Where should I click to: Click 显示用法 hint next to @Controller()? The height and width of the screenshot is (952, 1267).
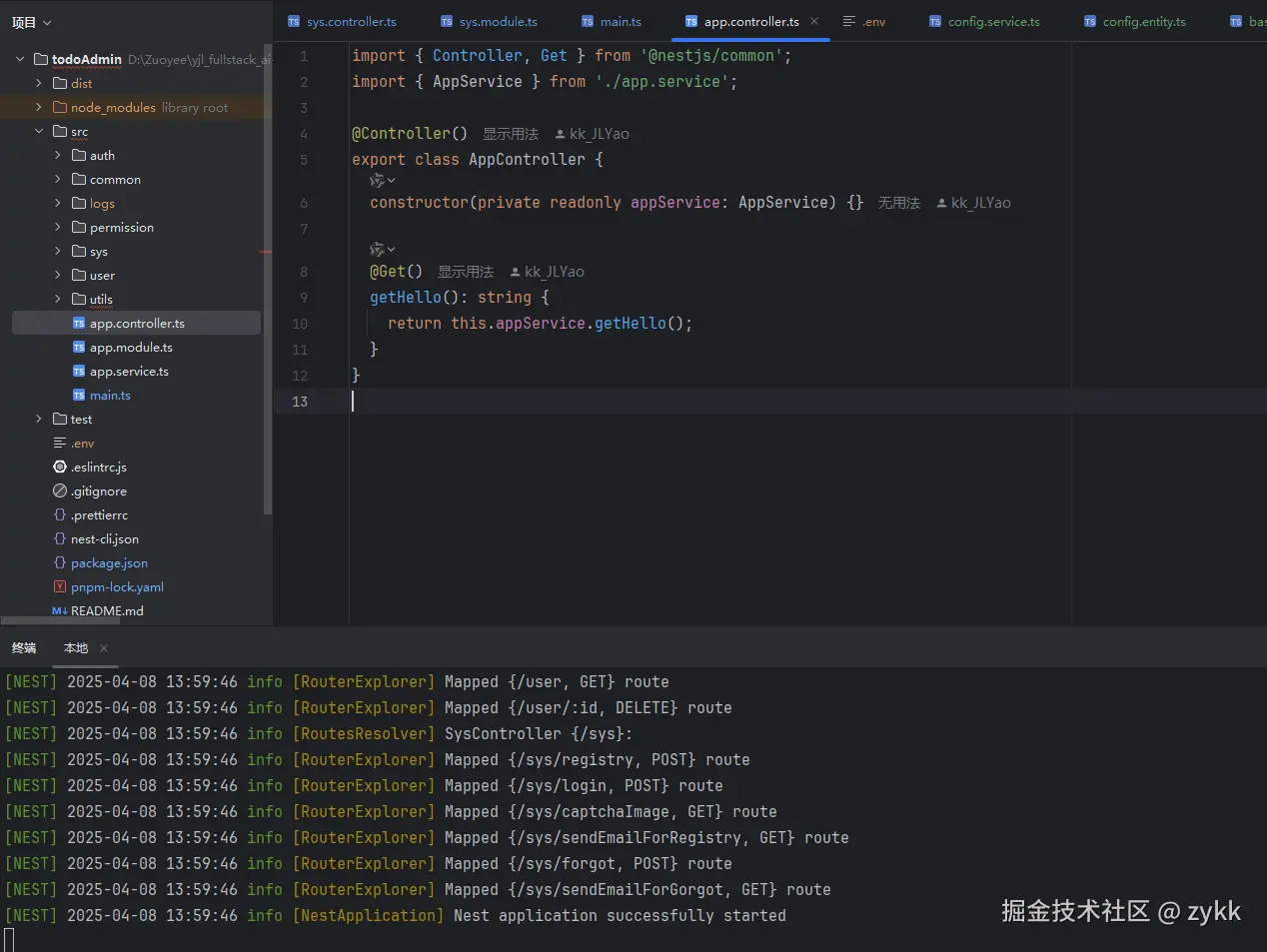[x=510, y=134]
